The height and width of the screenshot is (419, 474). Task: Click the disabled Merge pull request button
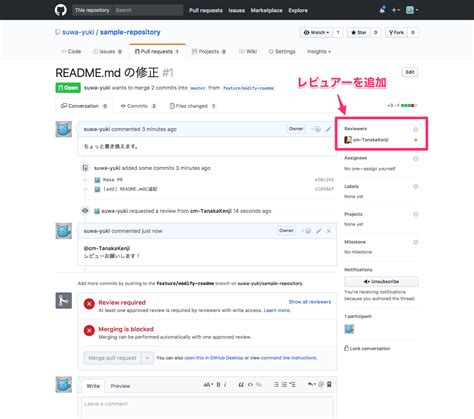click(x=112, y=358)
